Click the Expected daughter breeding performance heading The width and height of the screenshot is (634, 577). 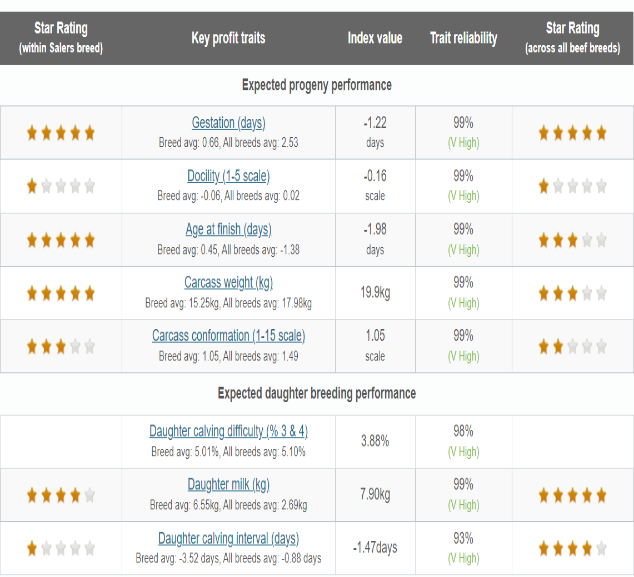pos(316,393)
